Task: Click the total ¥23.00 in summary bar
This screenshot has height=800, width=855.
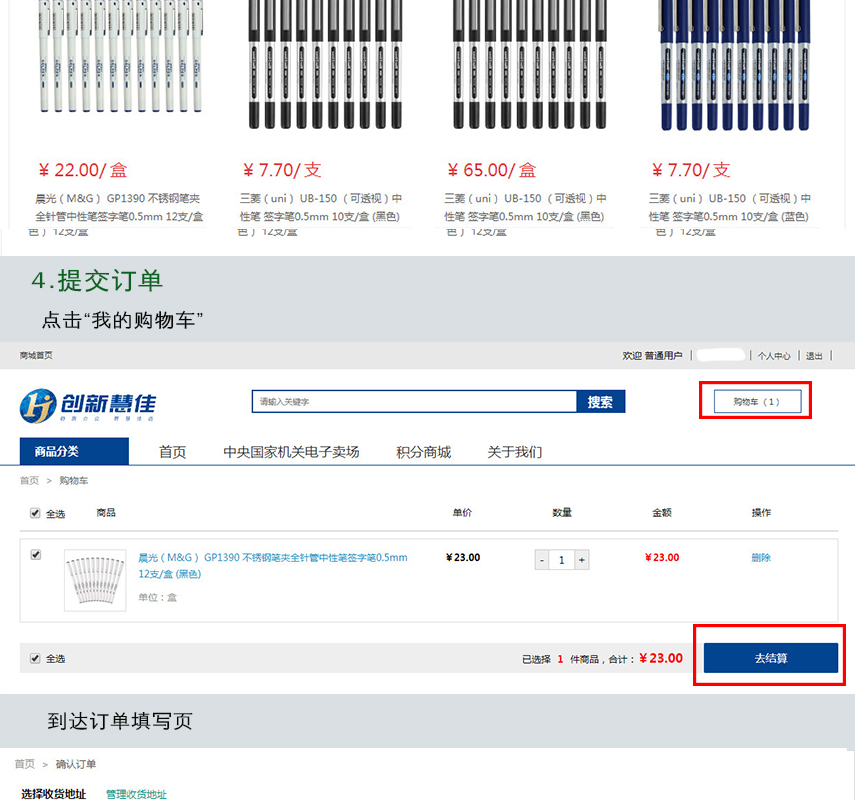Action: pos(661,658)
